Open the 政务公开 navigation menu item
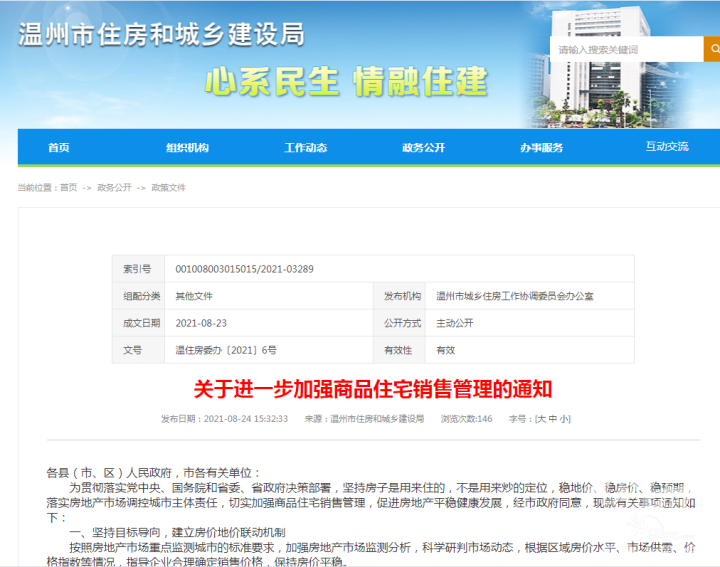 click(x=424, y=147)
